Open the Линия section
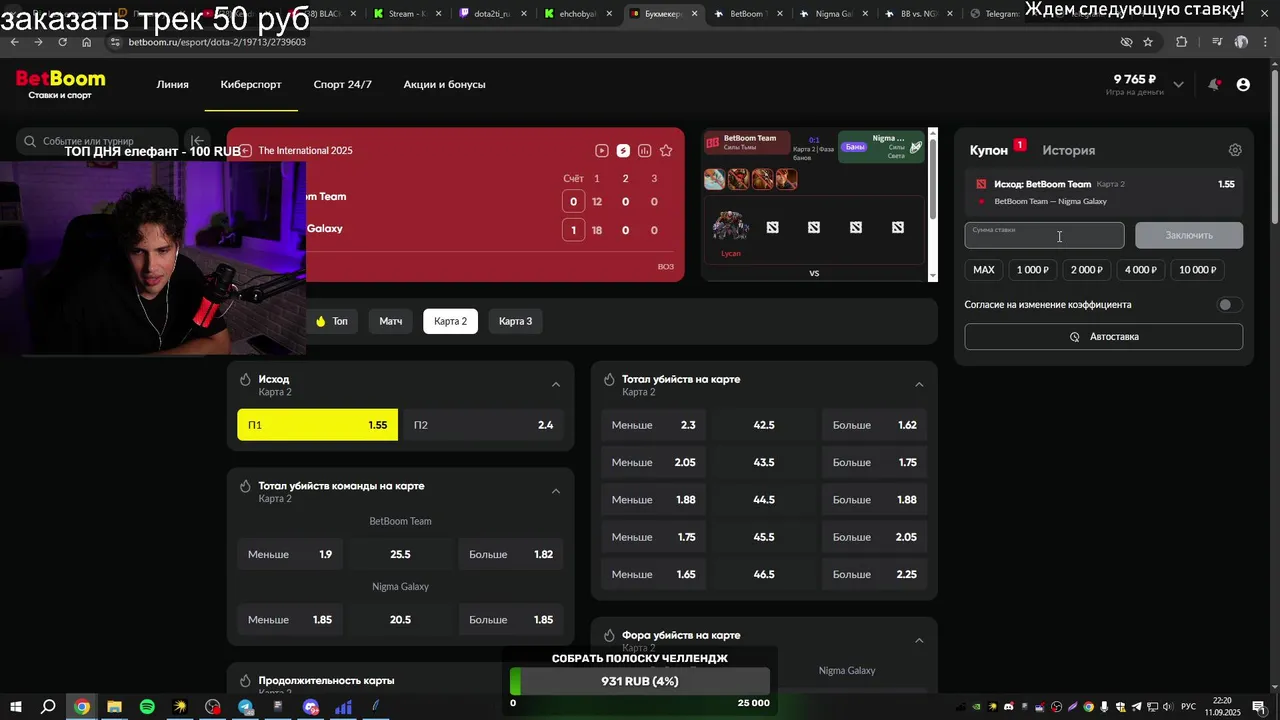Viewport: 1280px width, 720px height. 172,84
